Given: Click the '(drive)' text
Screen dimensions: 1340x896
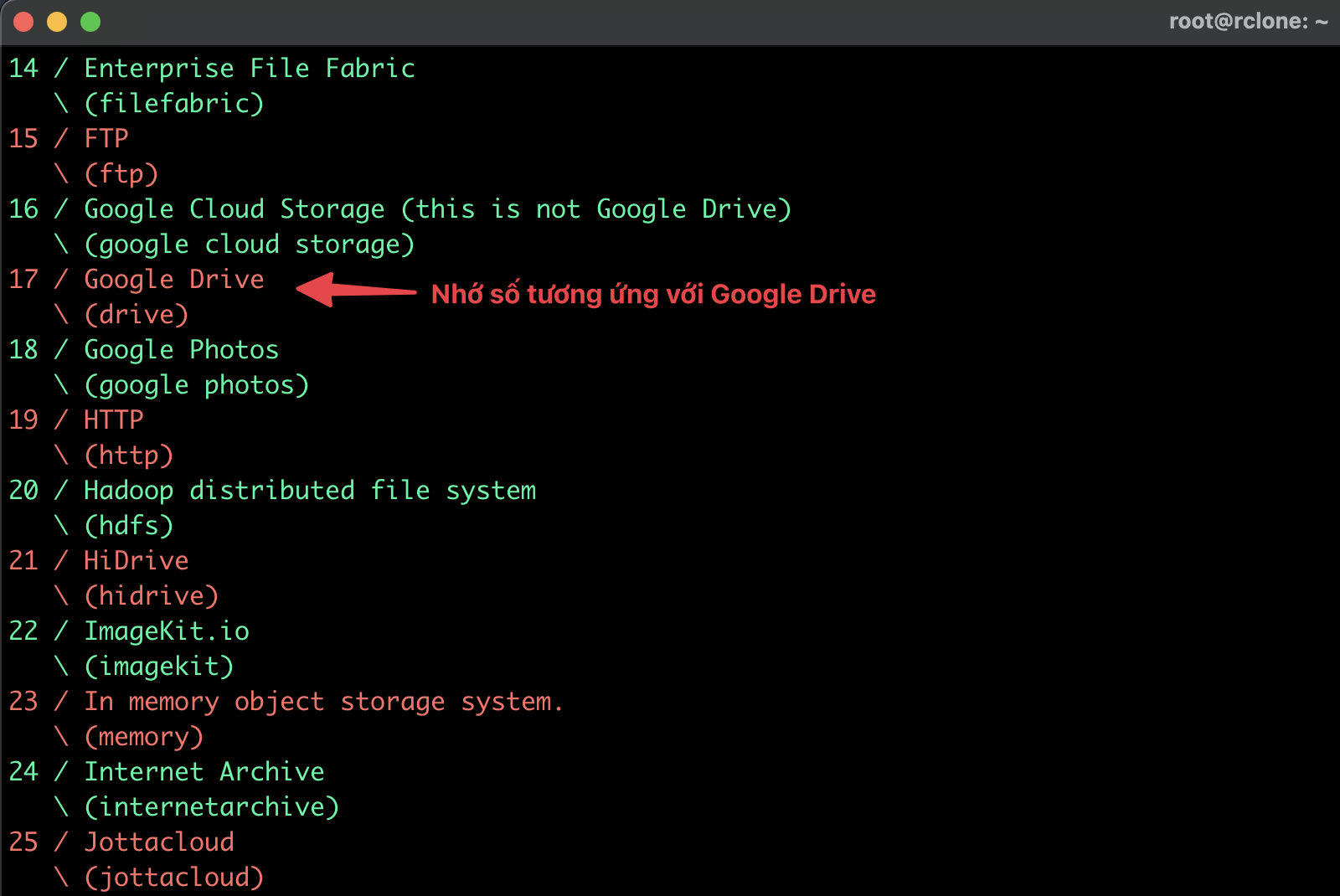Looking at the screenshot, I should 137,315.
